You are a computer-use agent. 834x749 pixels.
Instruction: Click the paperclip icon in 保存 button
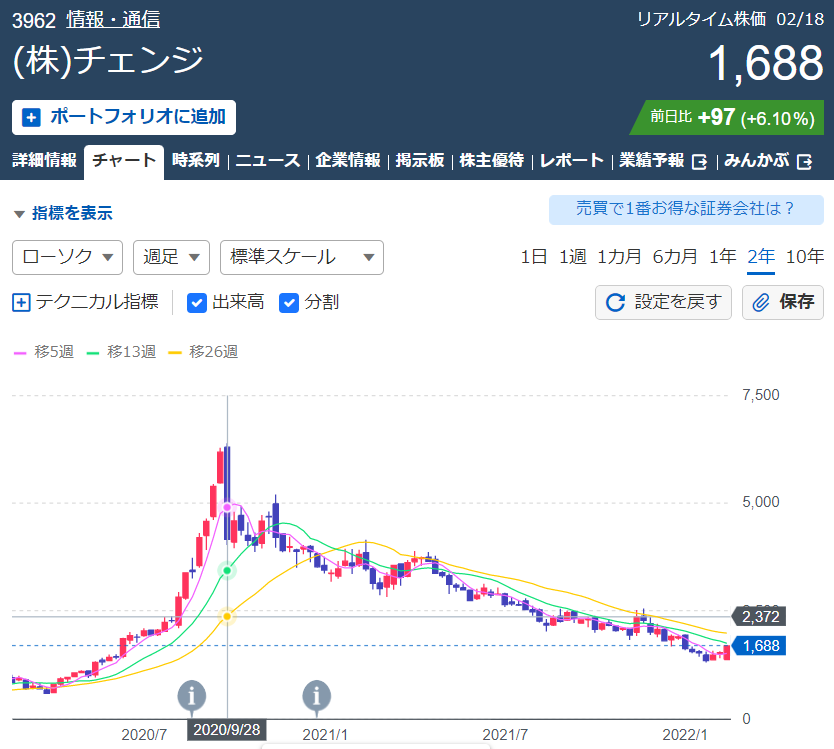pos(761,303)
